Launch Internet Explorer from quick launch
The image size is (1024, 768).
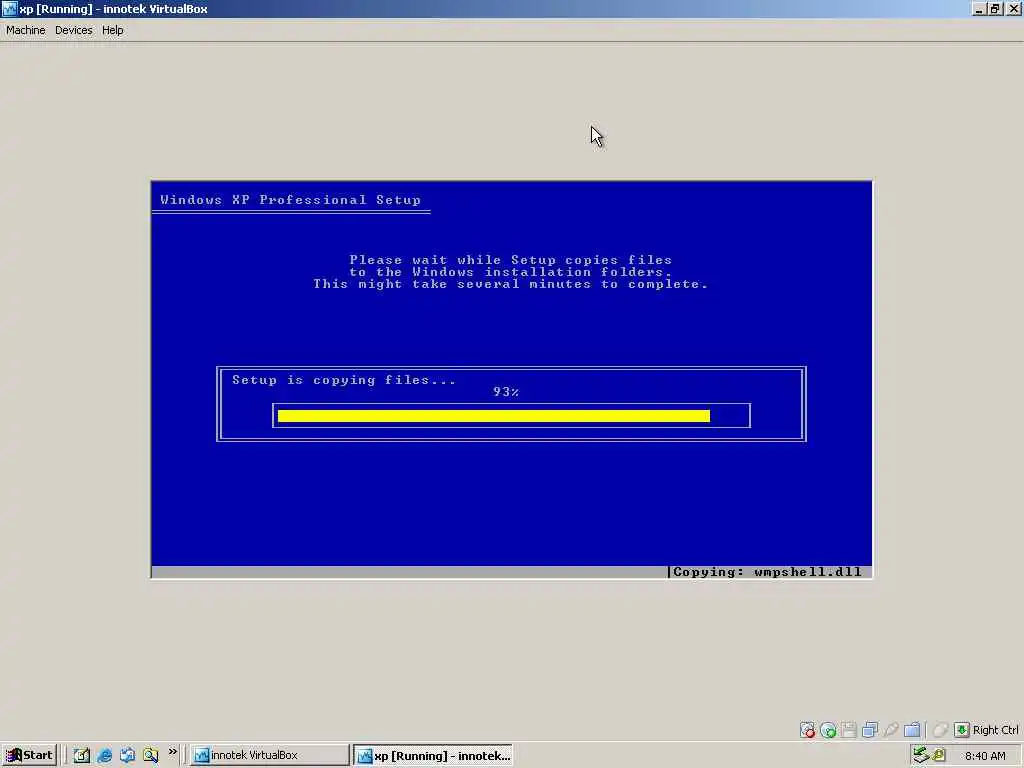[x=104, y=755]
